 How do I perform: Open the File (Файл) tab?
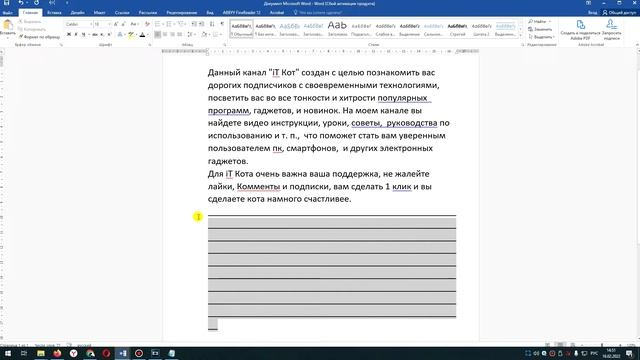click(7, 13)
